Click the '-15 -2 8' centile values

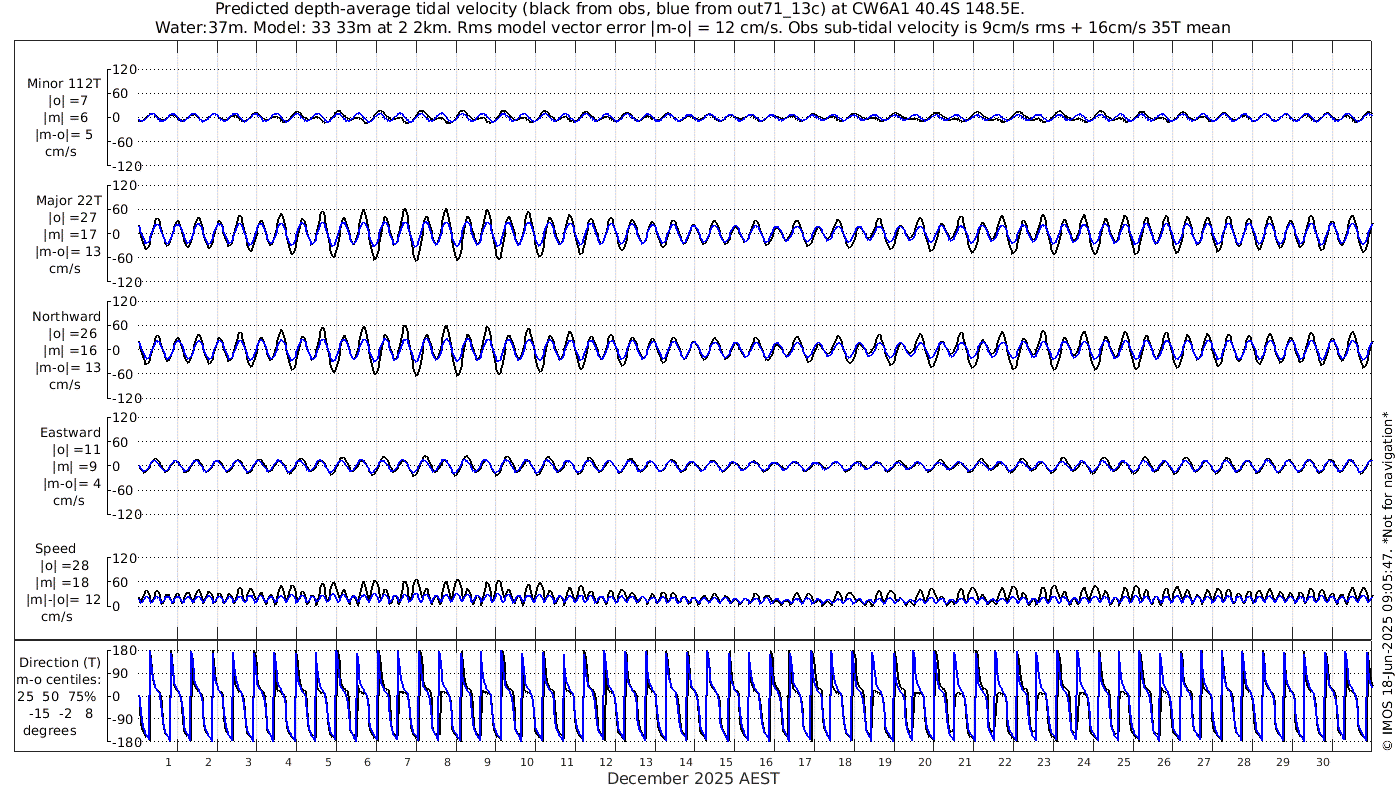point(62,713)
